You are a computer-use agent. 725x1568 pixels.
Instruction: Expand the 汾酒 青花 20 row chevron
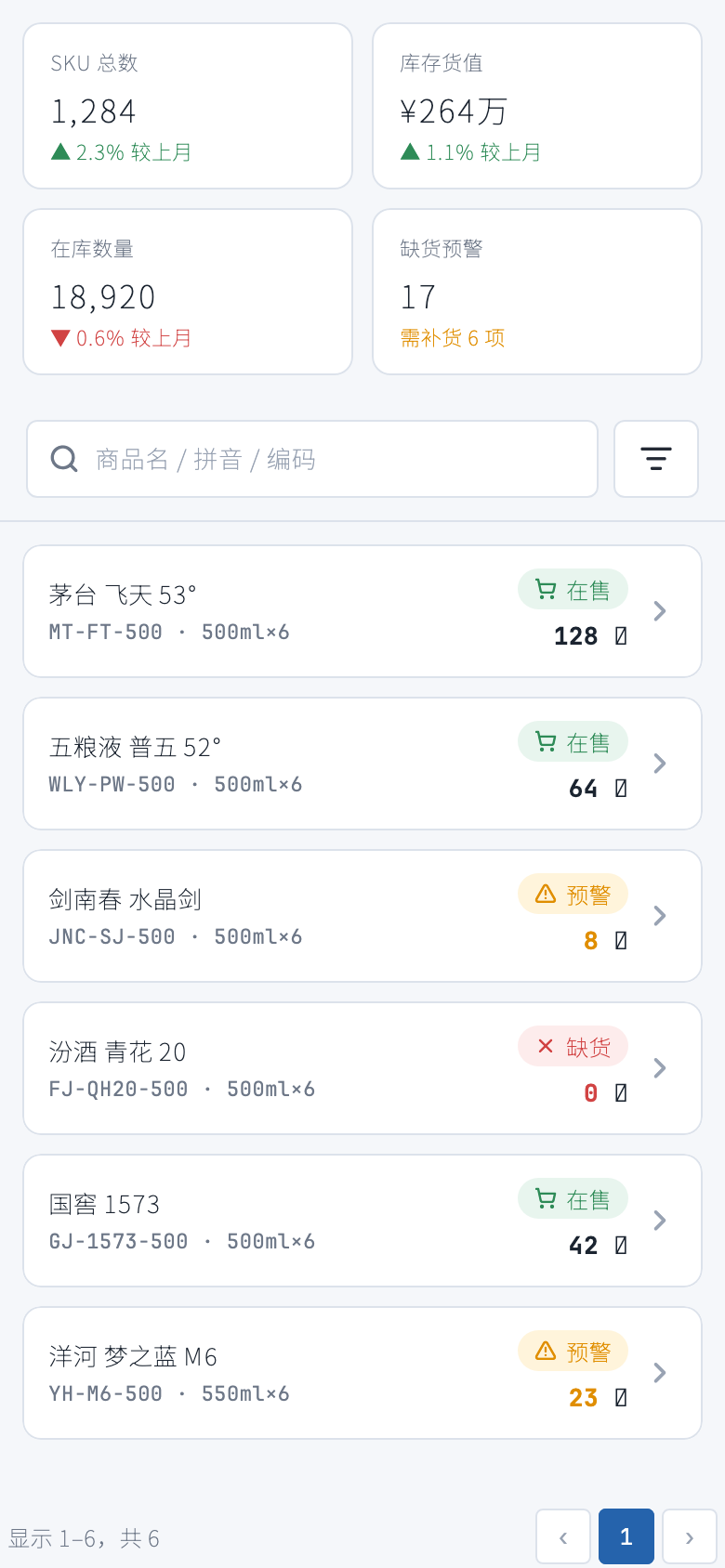tap(660, 1068)
